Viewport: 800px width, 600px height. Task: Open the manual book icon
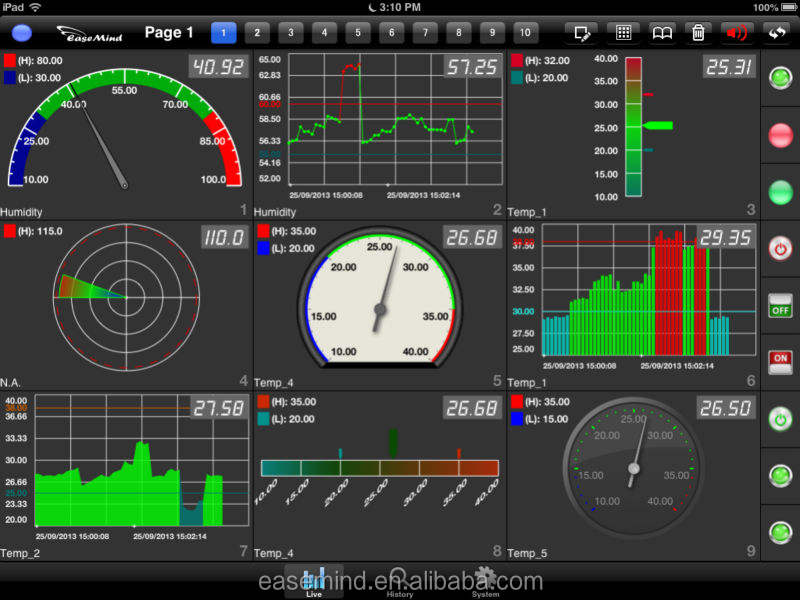pyautogui.click(x=662, y=33)
